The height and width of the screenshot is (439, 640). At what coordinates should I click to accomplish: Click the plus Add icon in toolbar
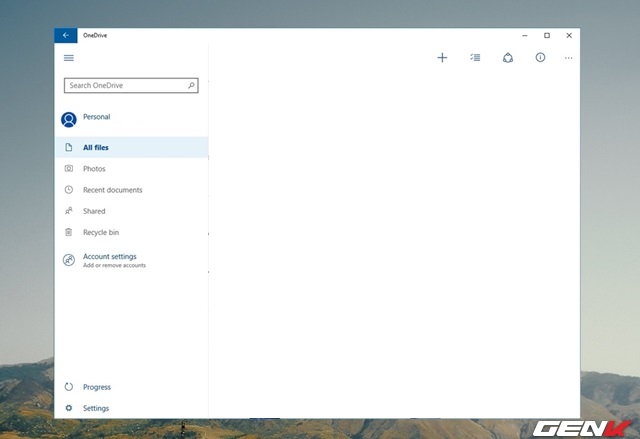coord(442,58)
